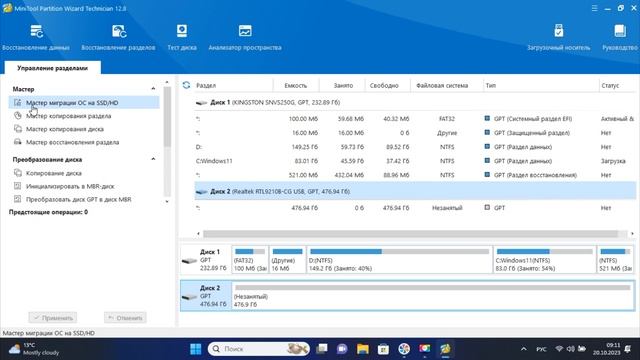Open the Windows Start menu
Image resolution: width=640 pixels, height=360 pixels.
[196, 349]
